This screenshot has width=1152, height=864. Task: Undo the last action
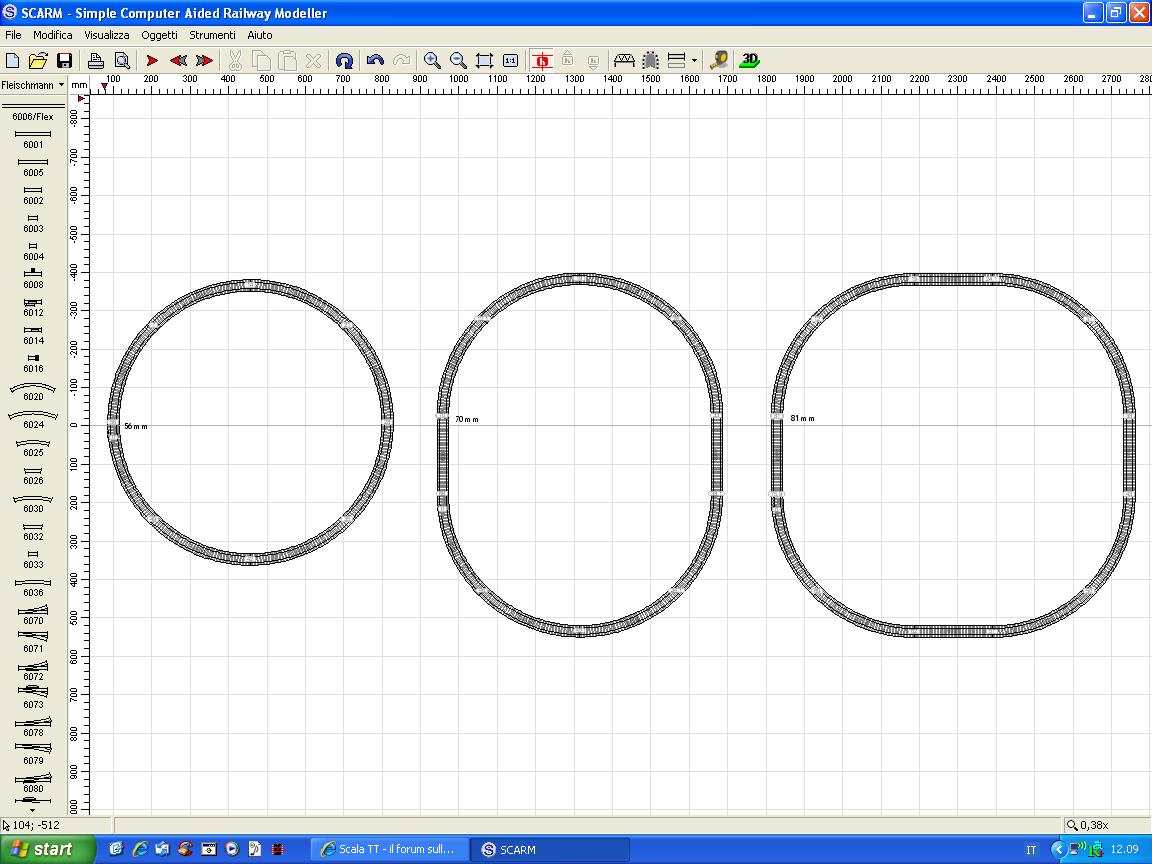pyautogui.click(x=375, y=60)
